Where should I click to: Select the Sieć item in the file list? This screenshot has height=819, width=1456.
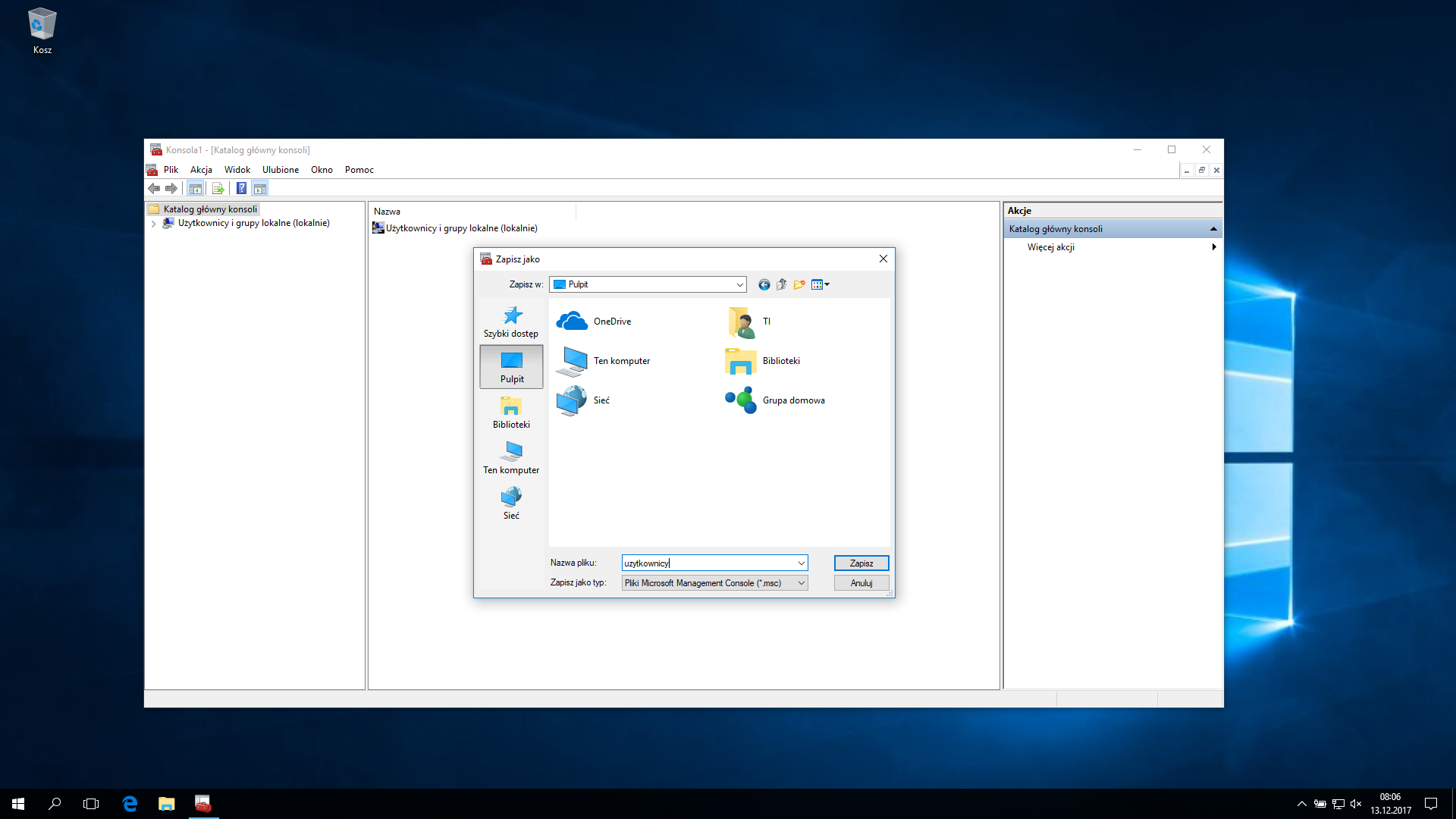pyautogui.click(x=583, y=400)
